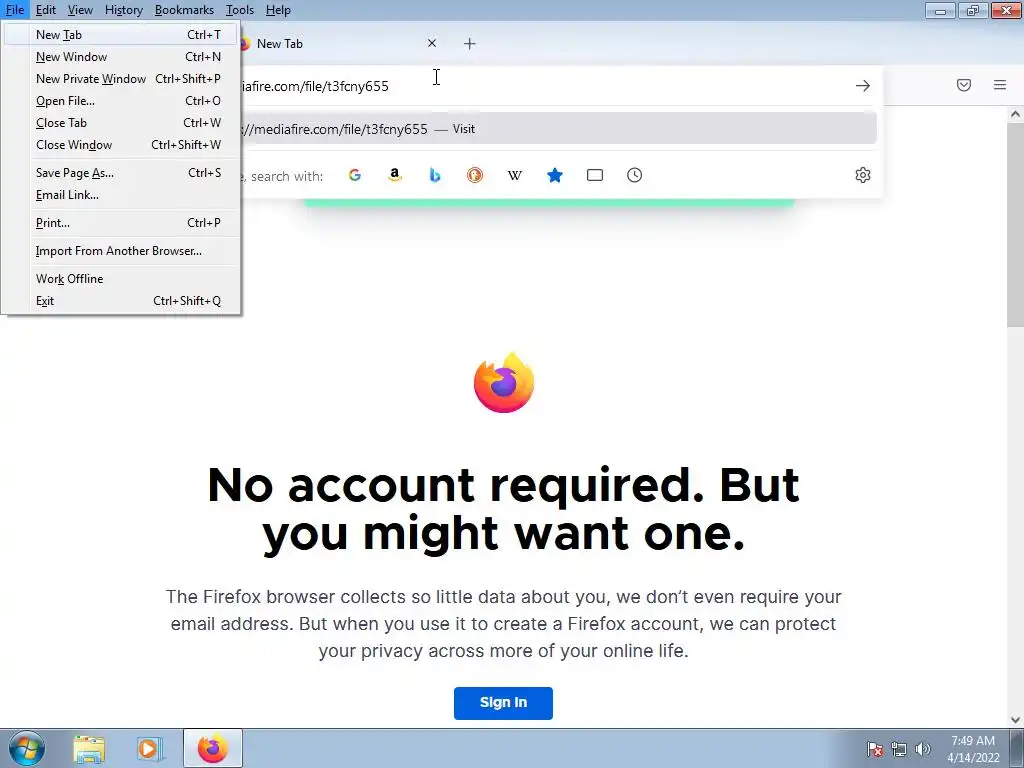
Task: Open Save to Pocket icon
Action: [x=964, y=85]
